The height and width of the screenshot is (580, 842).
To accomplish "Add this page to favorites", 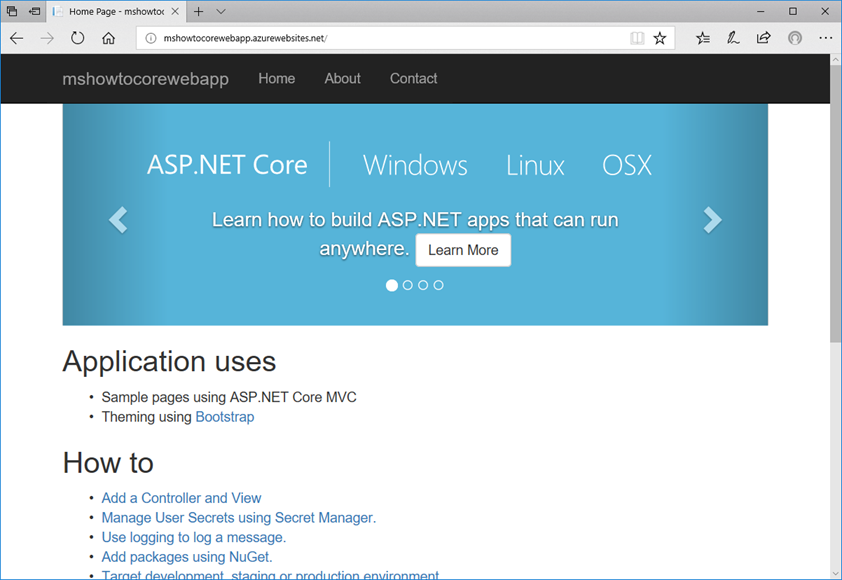I will tap(660, 38).
